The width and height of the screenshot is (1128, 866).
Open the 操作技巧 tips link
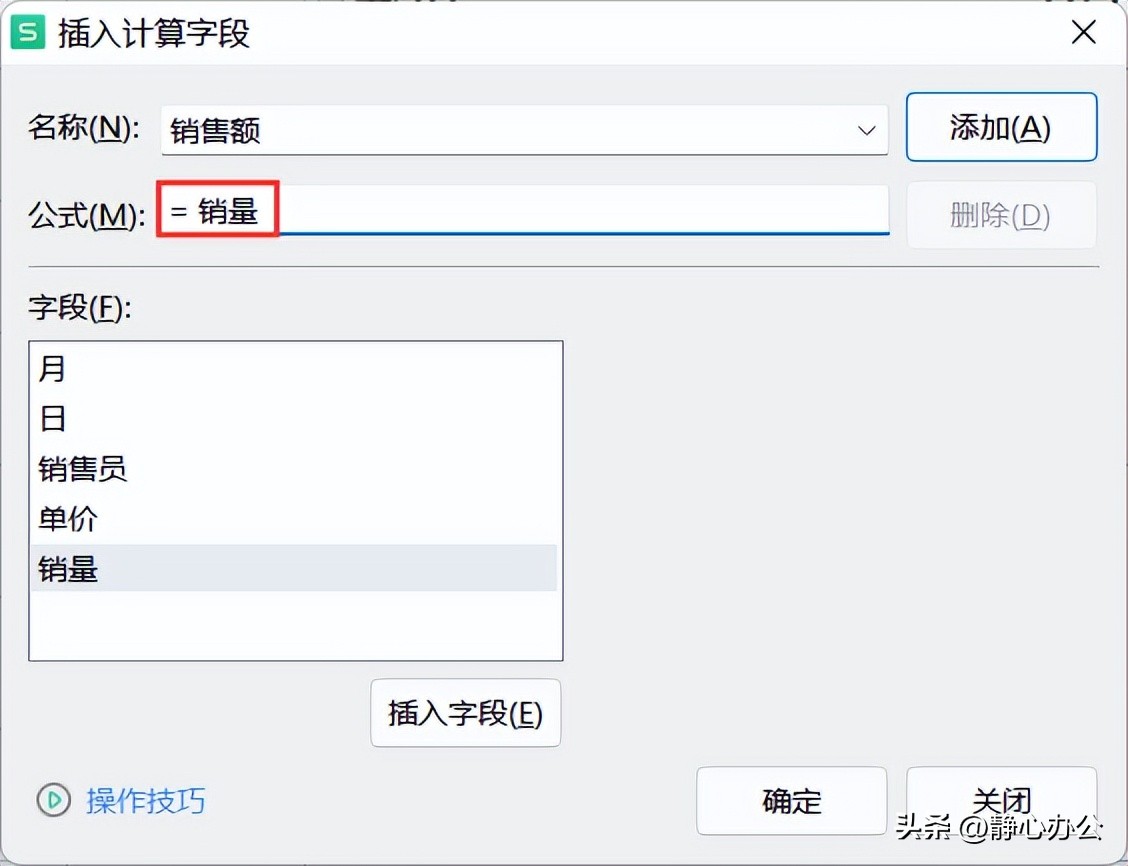[146, 801]
